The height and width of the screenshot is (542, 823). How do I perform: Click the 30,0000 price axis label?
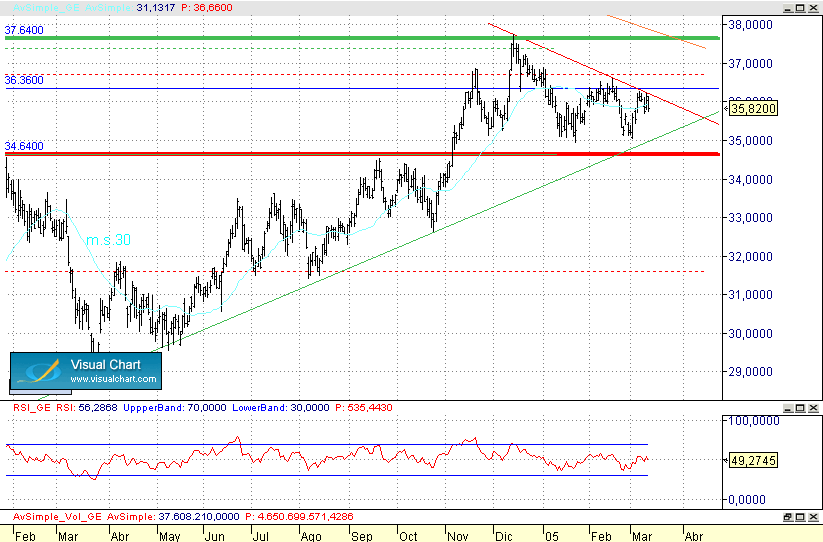point(751,334)
